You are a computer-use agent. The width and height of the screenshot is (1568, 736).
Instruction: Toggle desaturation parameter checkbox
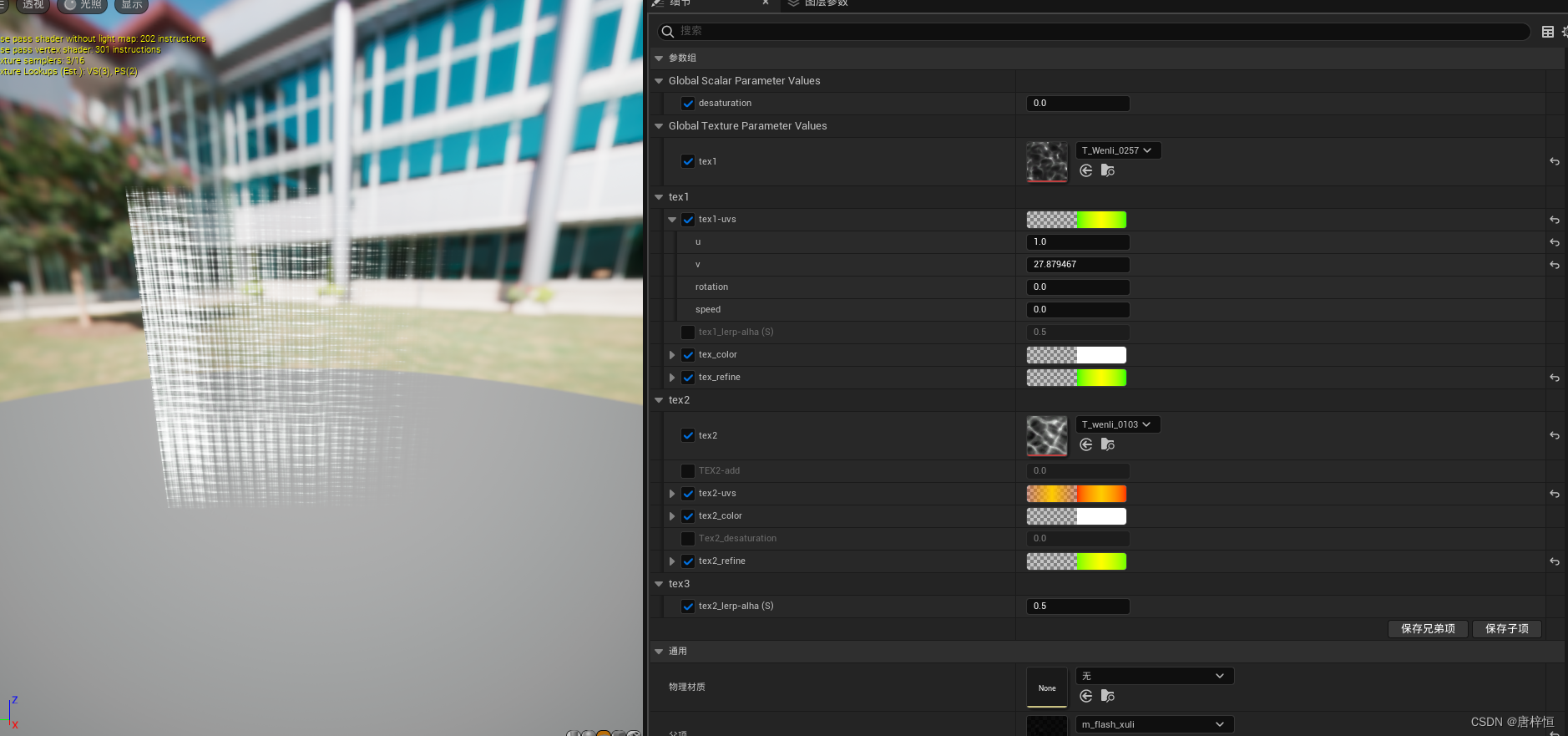[x=688, y=104]
